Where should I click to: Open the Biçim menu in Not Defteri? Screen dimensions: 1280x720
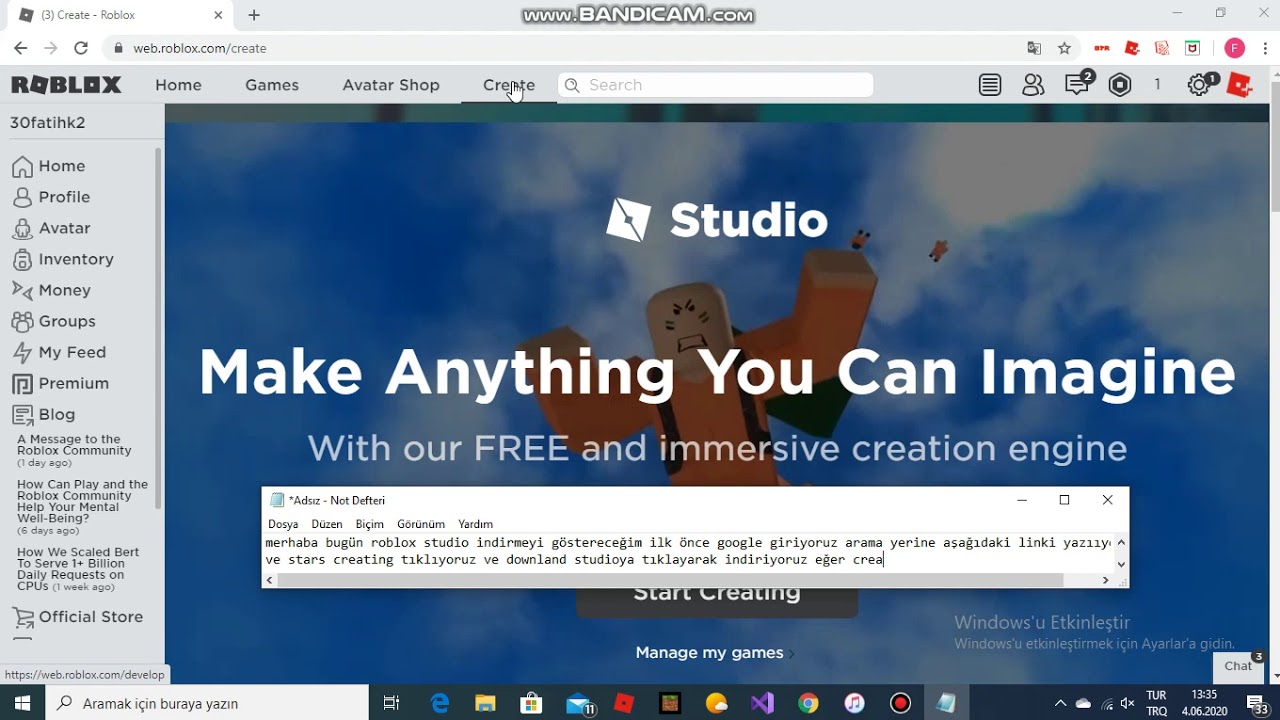(370, 524)
